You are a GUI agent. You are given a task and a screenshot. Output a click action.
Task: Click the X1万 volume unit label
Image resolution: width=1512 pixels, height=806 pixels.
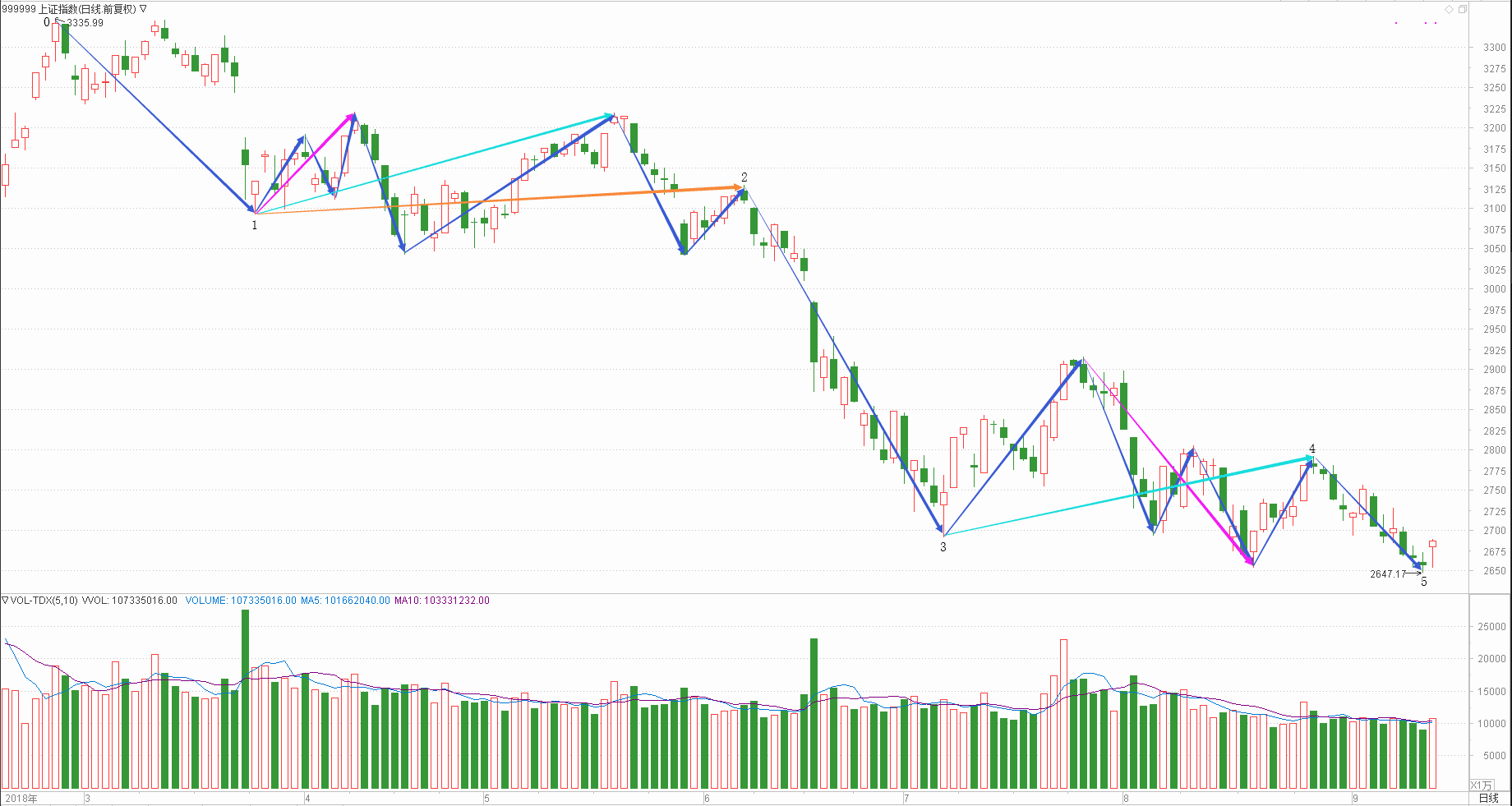1481,785
